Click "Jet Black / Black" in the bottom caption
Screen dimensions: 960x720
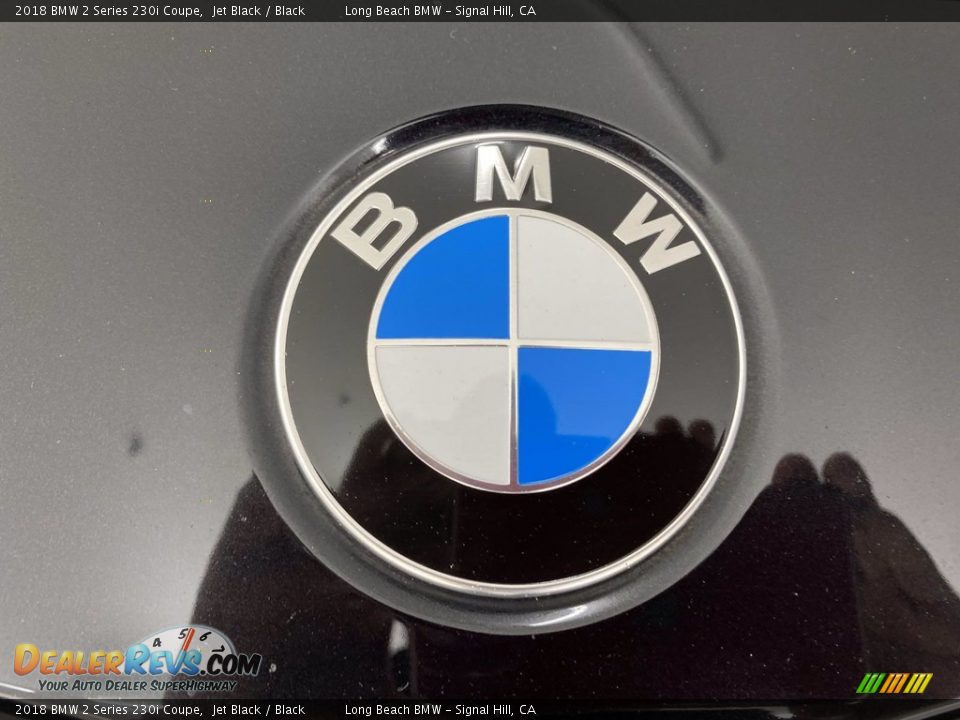tap(258, 710)
